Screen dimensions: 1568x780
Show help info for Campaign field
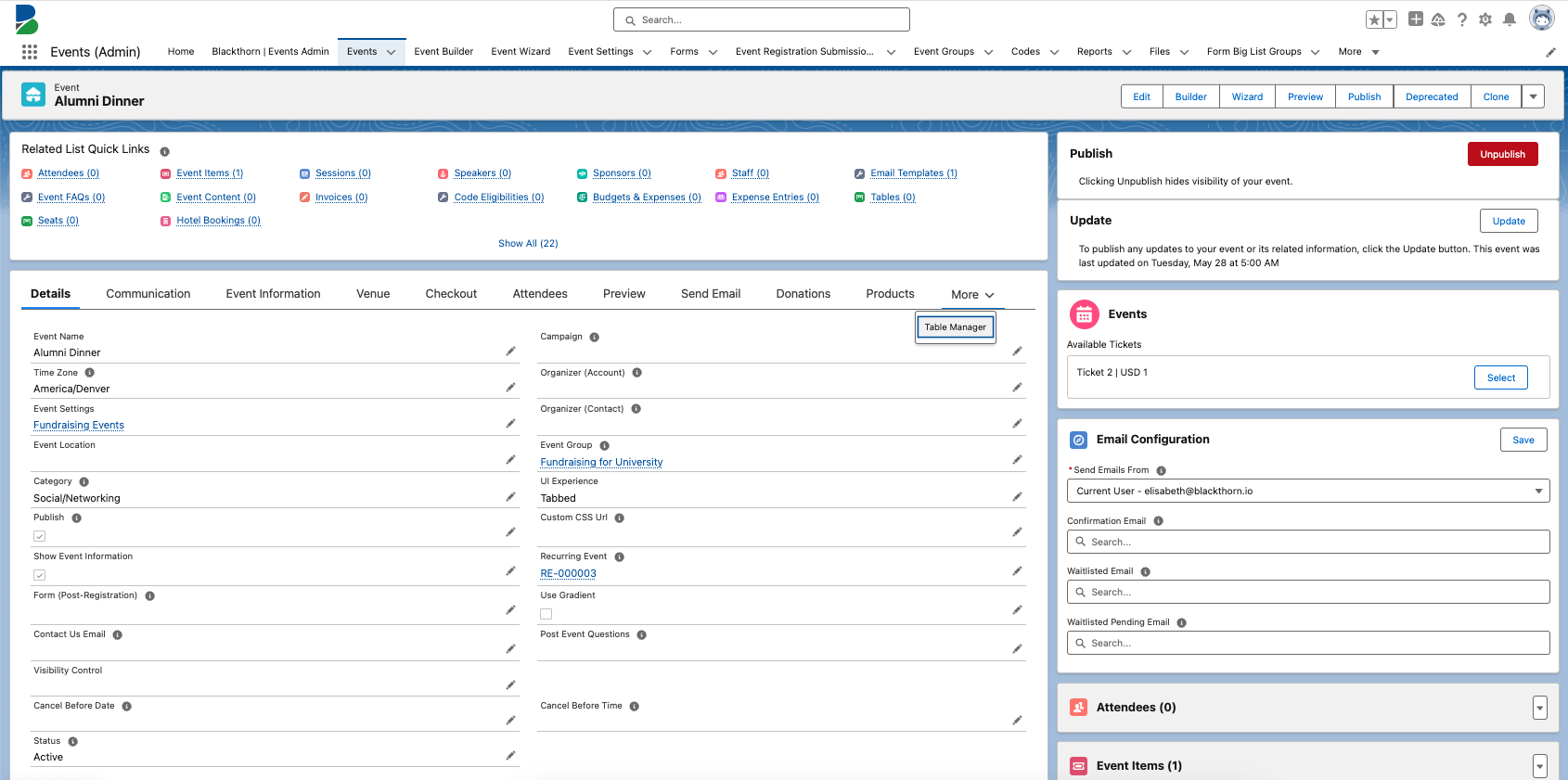coord(595,337)
